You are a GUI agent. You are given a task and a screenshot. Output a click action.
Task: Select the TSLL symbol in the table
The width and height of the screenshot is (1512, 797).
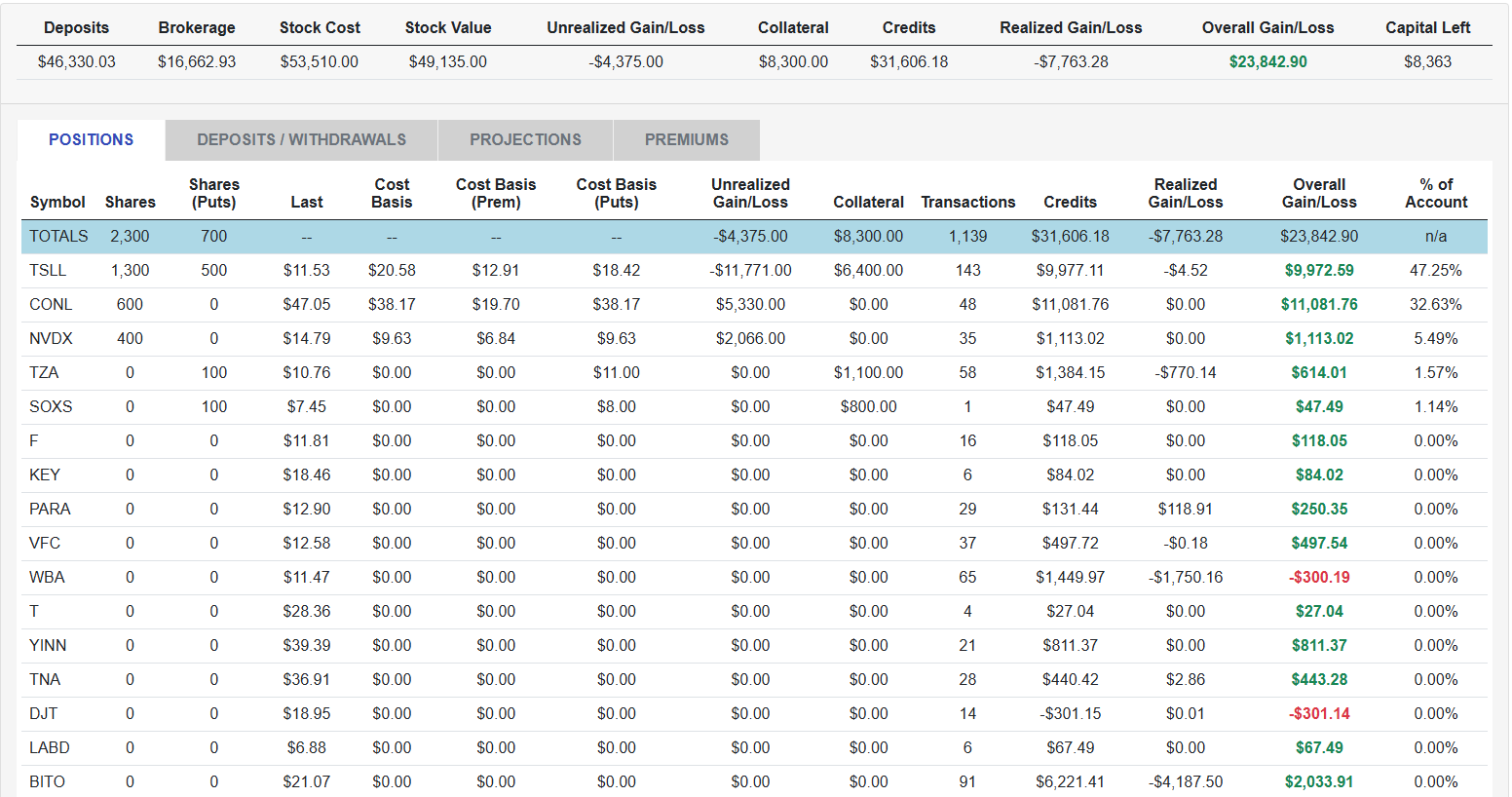point(48,270)
